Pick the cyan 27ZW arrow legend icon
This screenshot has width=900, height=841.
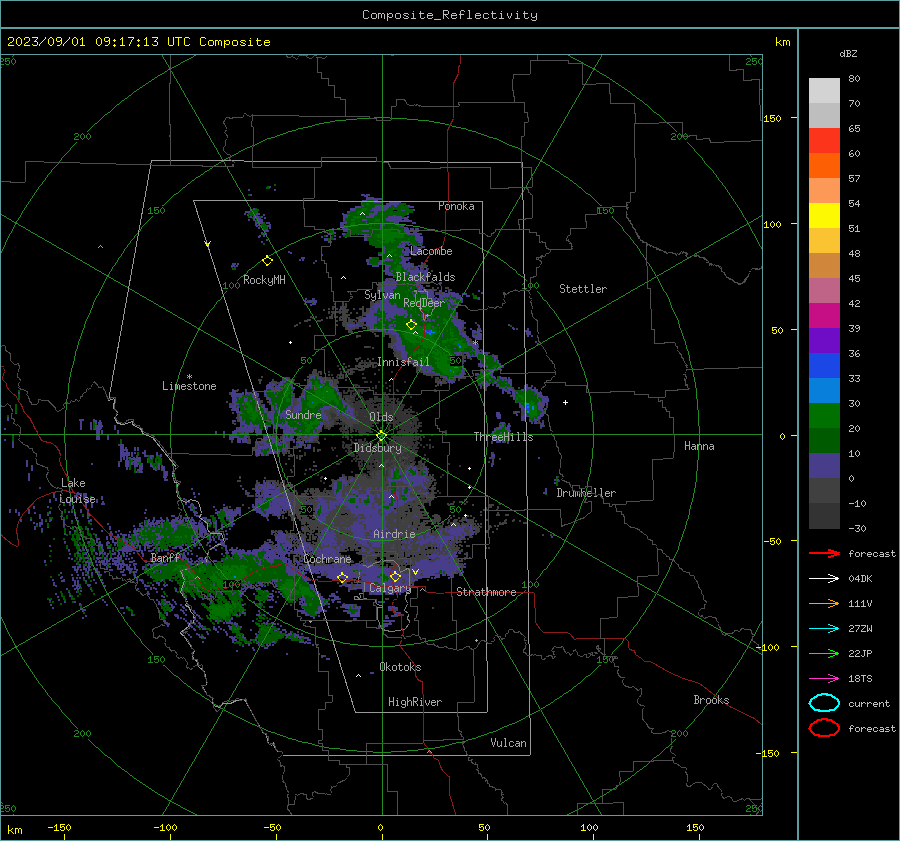[x=824, y=629]
